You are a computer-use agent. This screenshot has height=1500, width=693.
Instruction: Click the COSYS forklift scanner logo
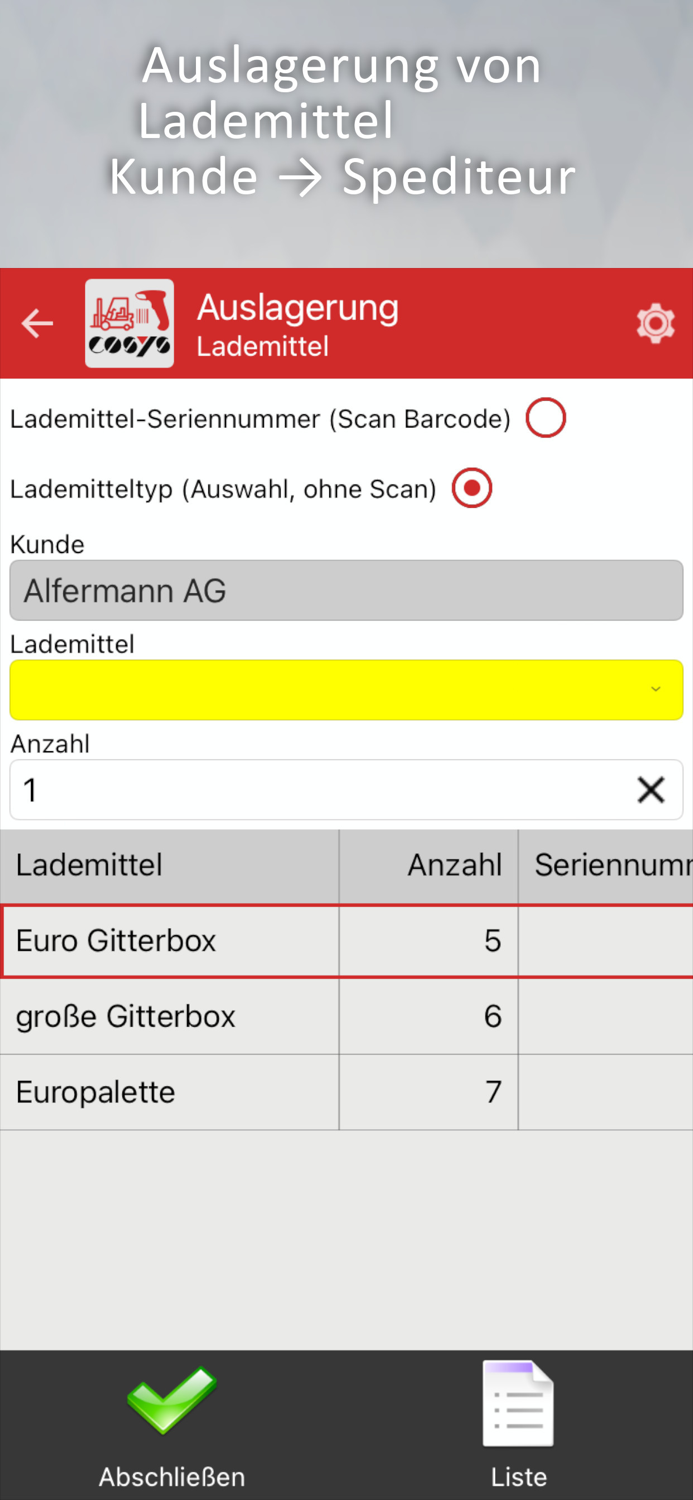click(x=129, y=323)
